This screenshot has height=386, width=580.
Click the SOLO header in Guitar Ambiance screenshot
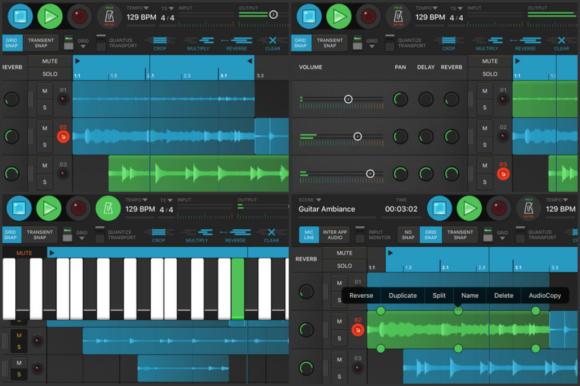click(344, 266)
